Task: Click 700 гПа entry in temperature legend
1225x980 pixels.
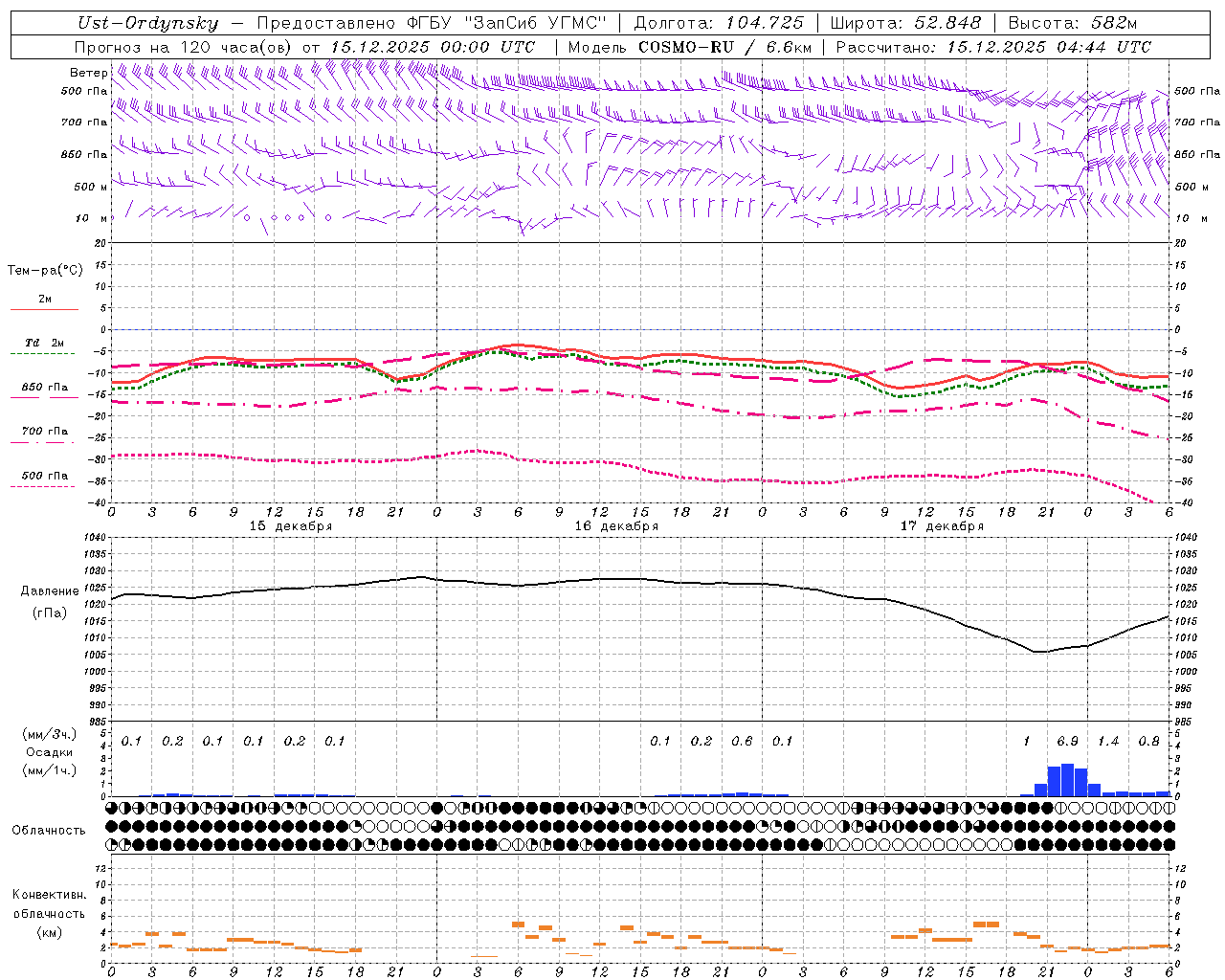Action: click(x=45, y=432)
